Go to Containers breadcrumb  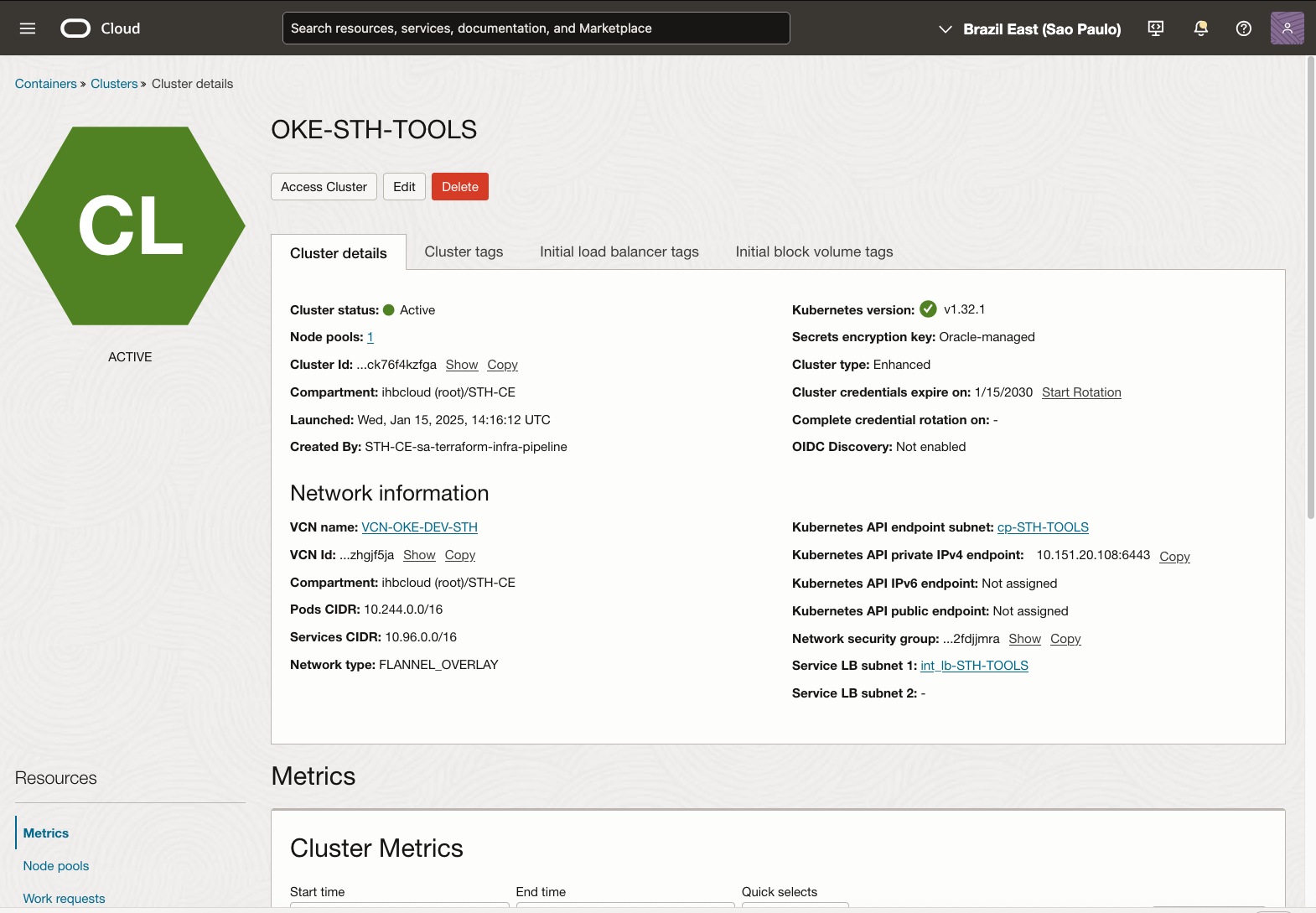click(x=46, y=84)
